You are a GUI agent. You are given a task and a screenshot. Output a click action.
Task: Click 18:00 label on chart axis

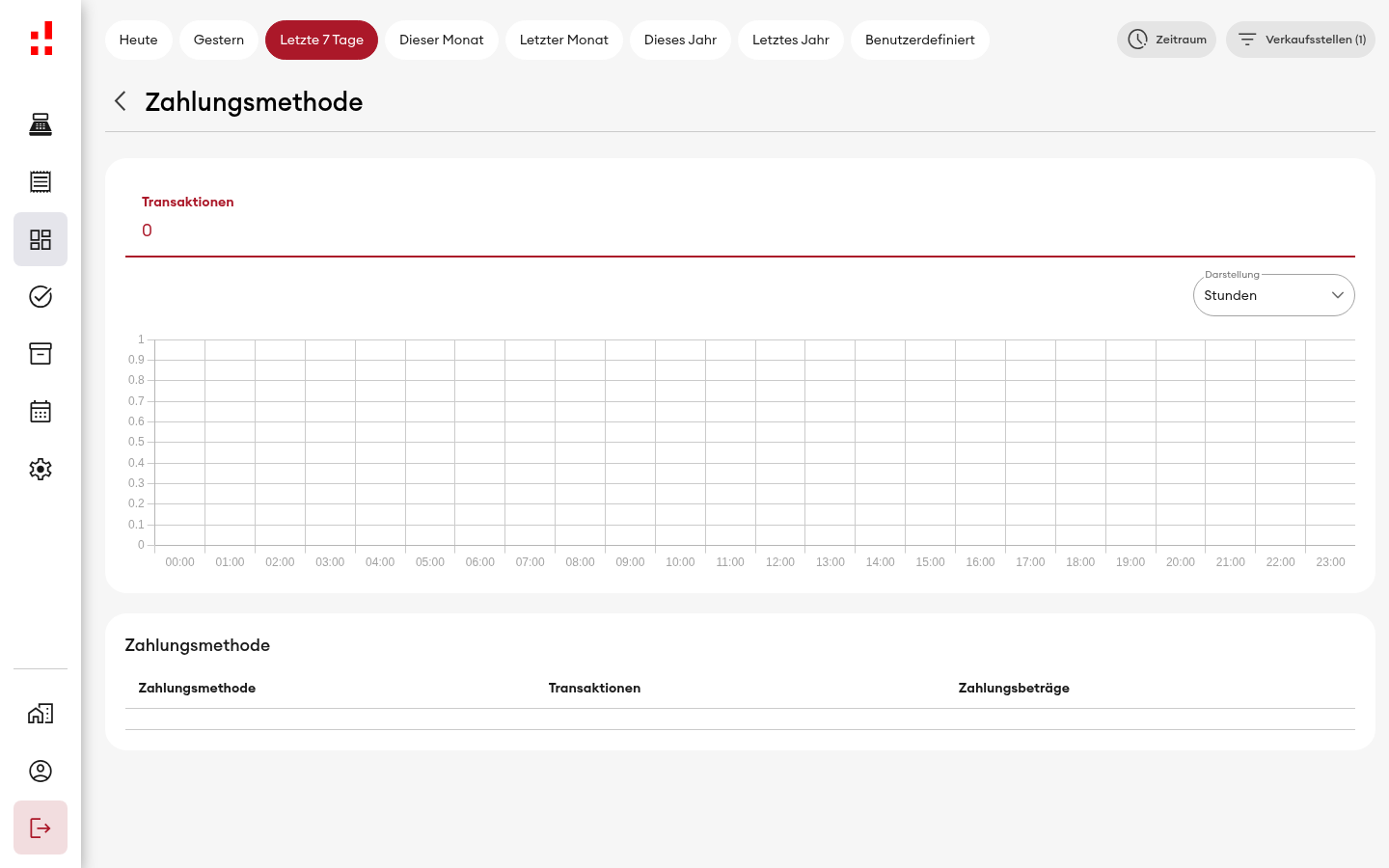1080,562
